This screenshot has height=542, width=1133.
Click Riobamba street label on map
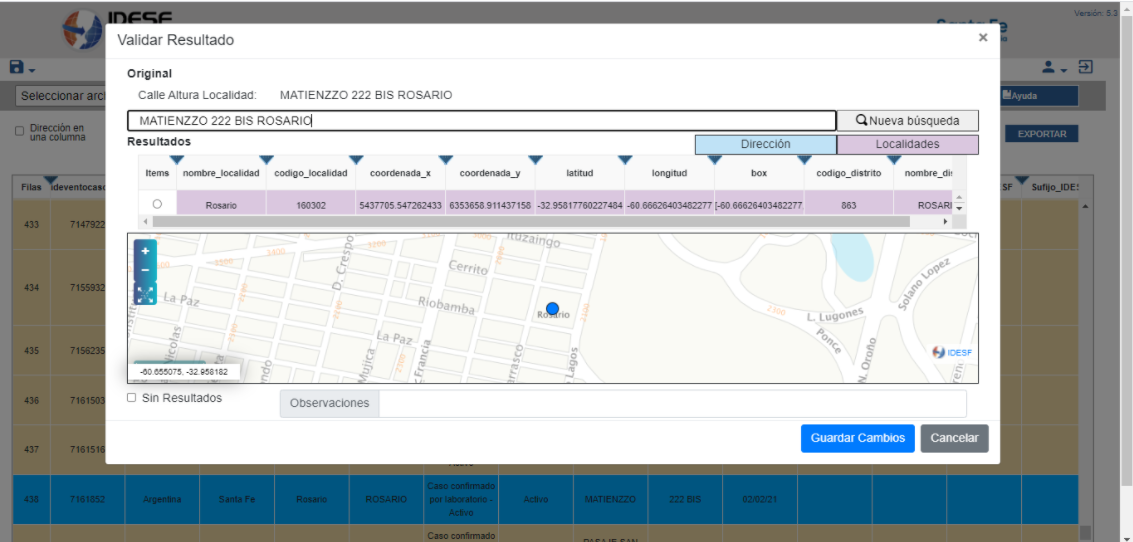pyautogui.click(x=447, y=306)
